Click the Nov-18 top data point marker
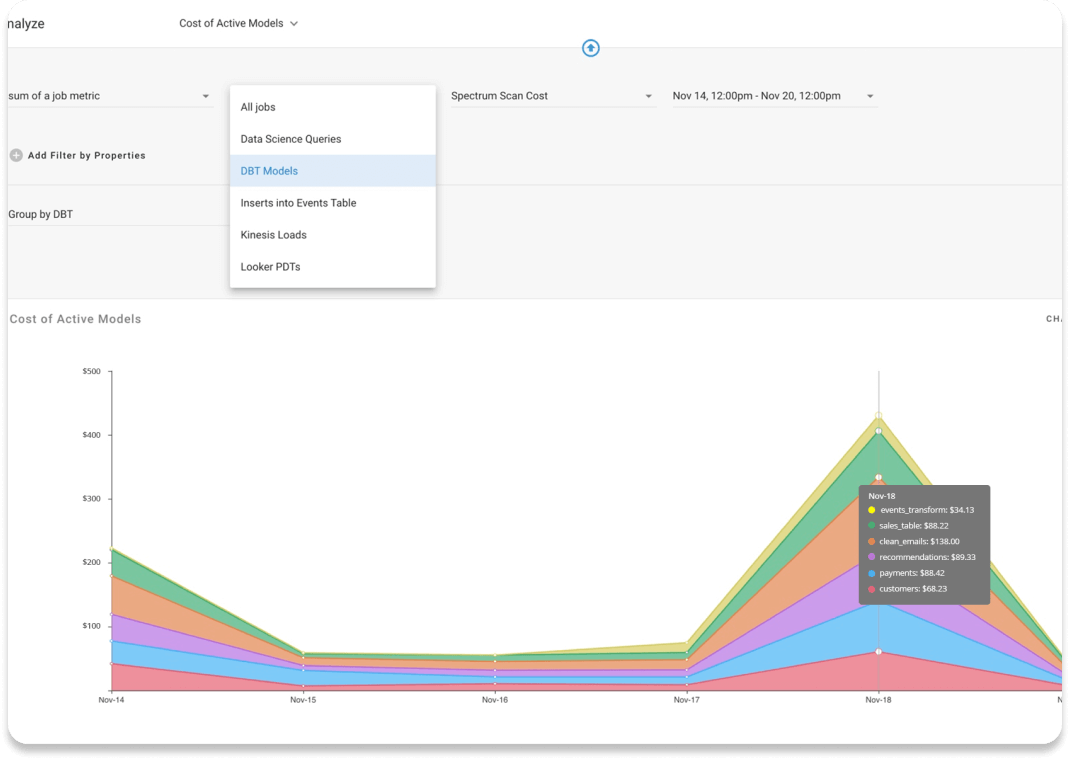The height and width of the screenshot is (760, 1070). [x=879, y=416]
